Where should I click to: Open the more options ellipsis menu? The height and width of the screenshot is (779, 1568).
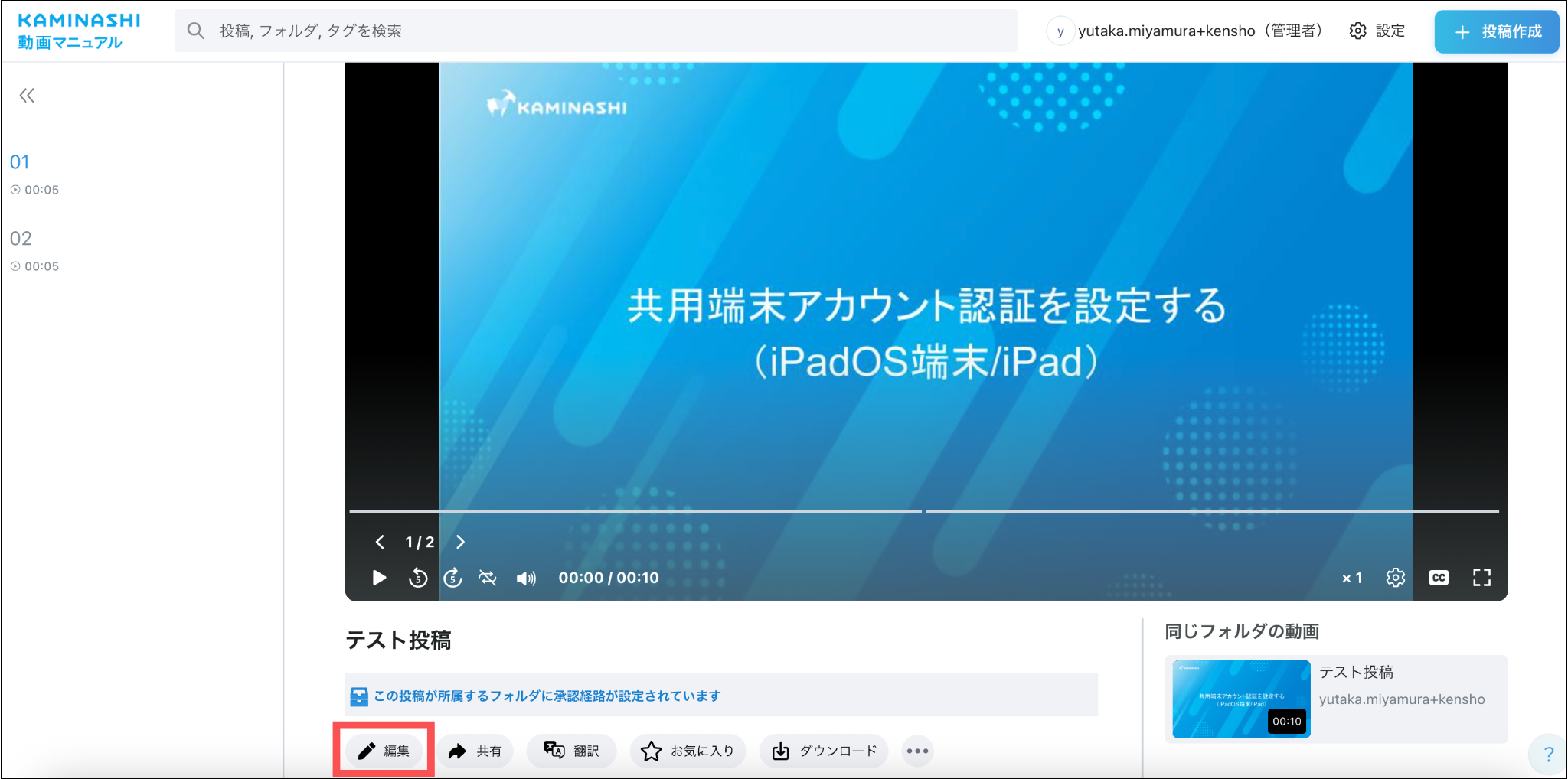click(917, 751)
